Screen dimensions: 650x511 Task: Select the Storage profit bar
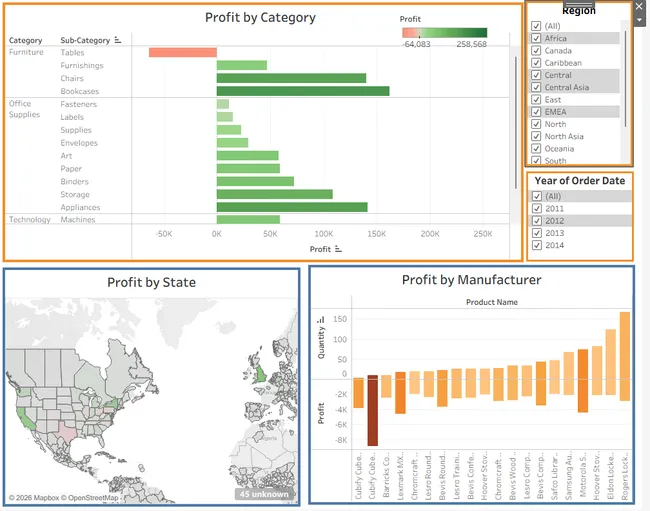tap(274, 194)
